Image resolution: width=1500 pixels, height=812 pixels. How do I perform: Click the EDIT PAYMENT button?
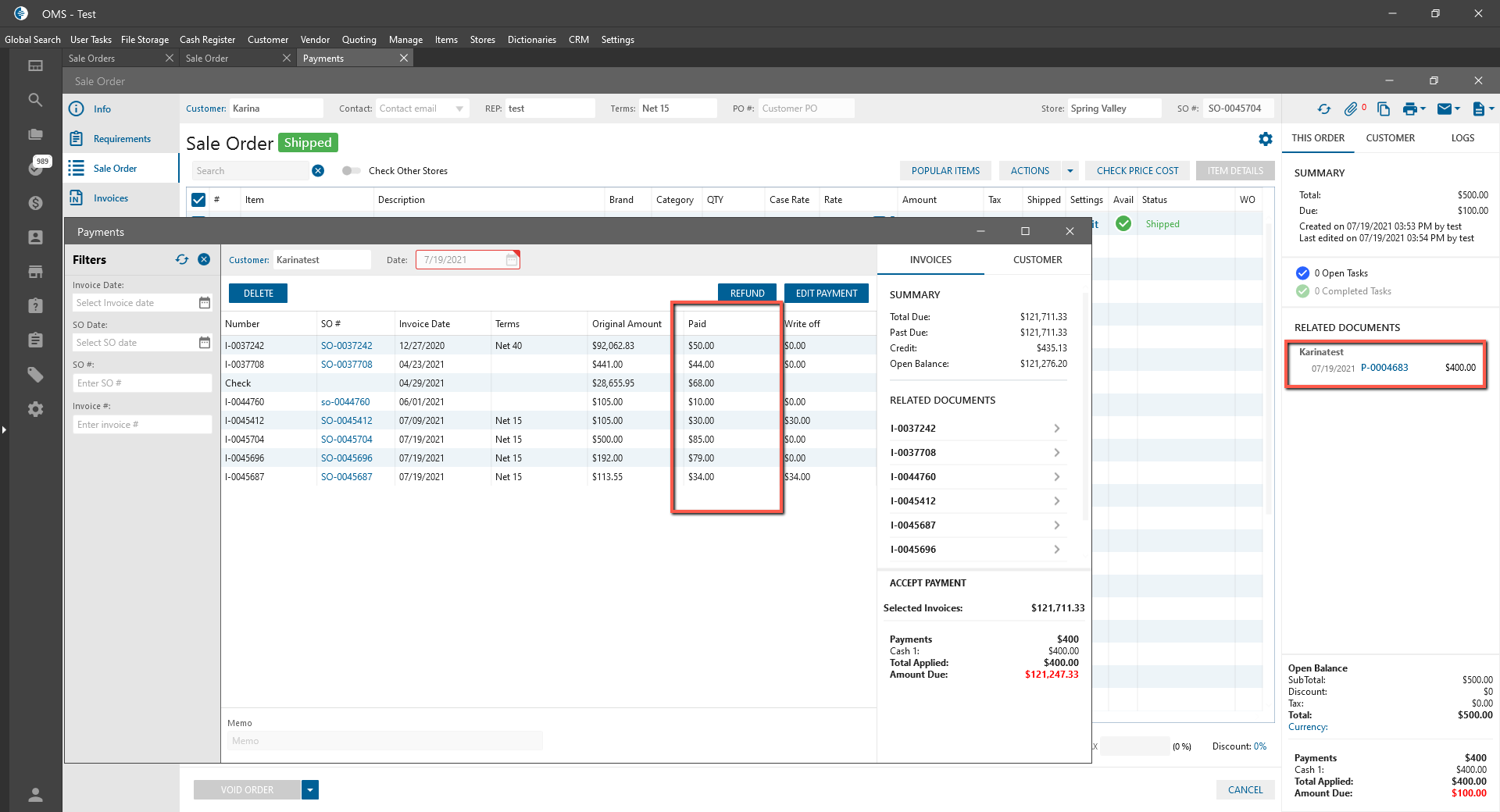[826, 294]
